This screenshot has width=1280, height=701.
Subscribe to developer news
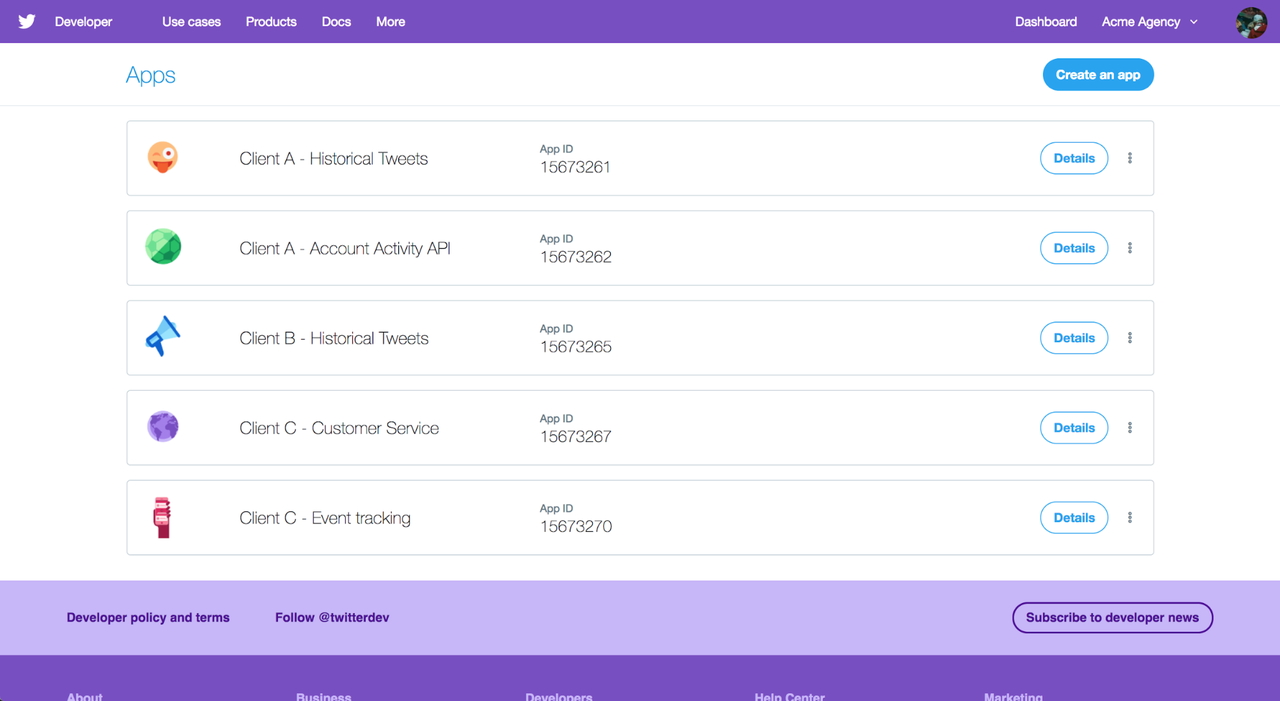point(1112,617)
